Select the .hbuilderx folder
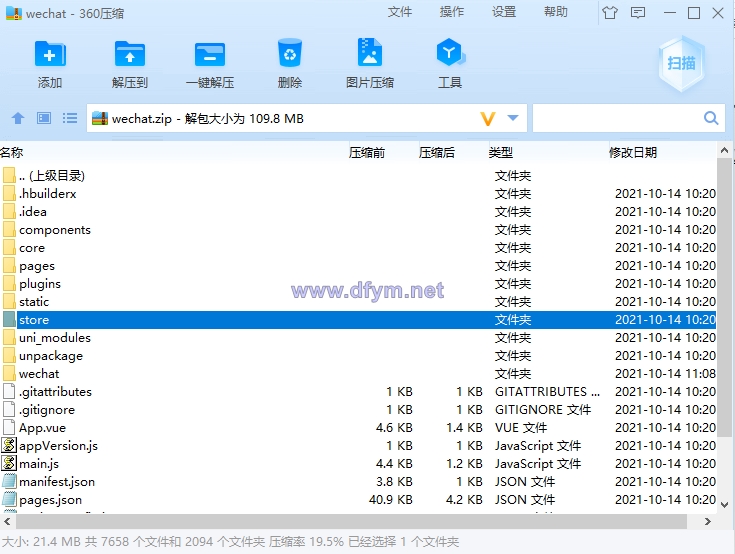Image resolution: width=735 pixels, height=554 pixels. 358,194
